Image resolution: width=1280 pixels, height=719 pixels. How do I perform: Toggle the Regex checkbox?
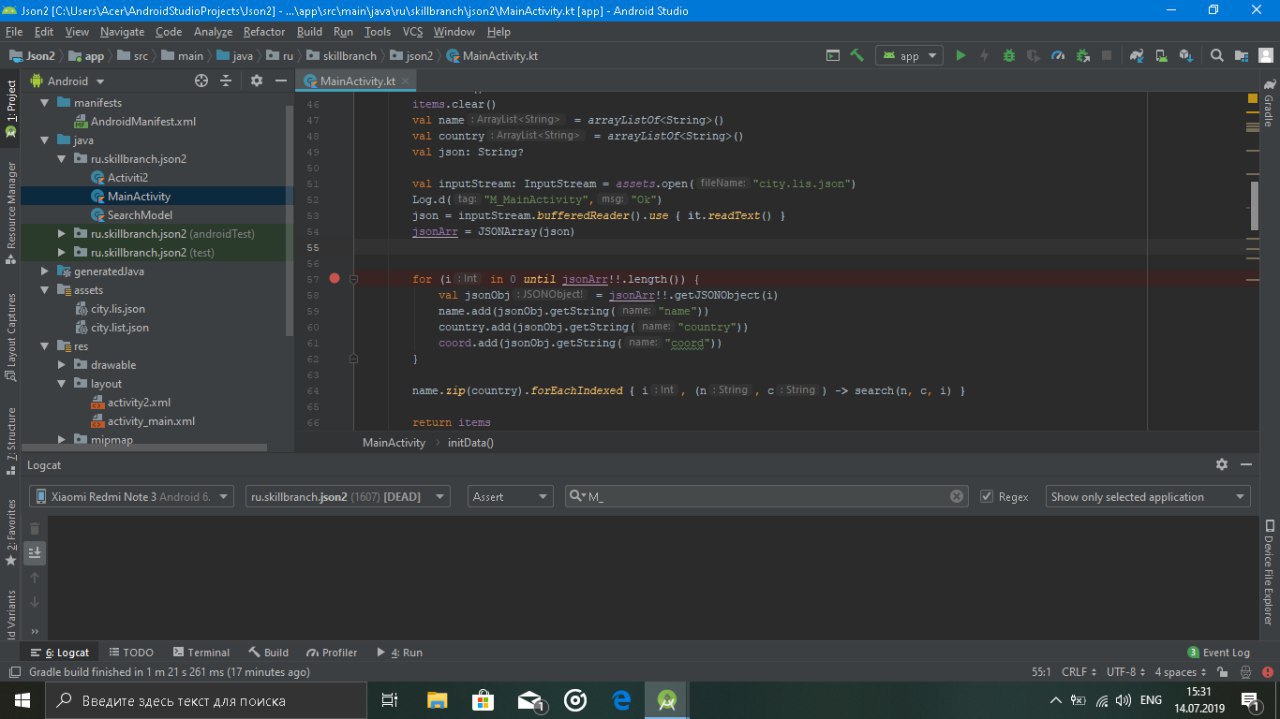pos(987,497)
